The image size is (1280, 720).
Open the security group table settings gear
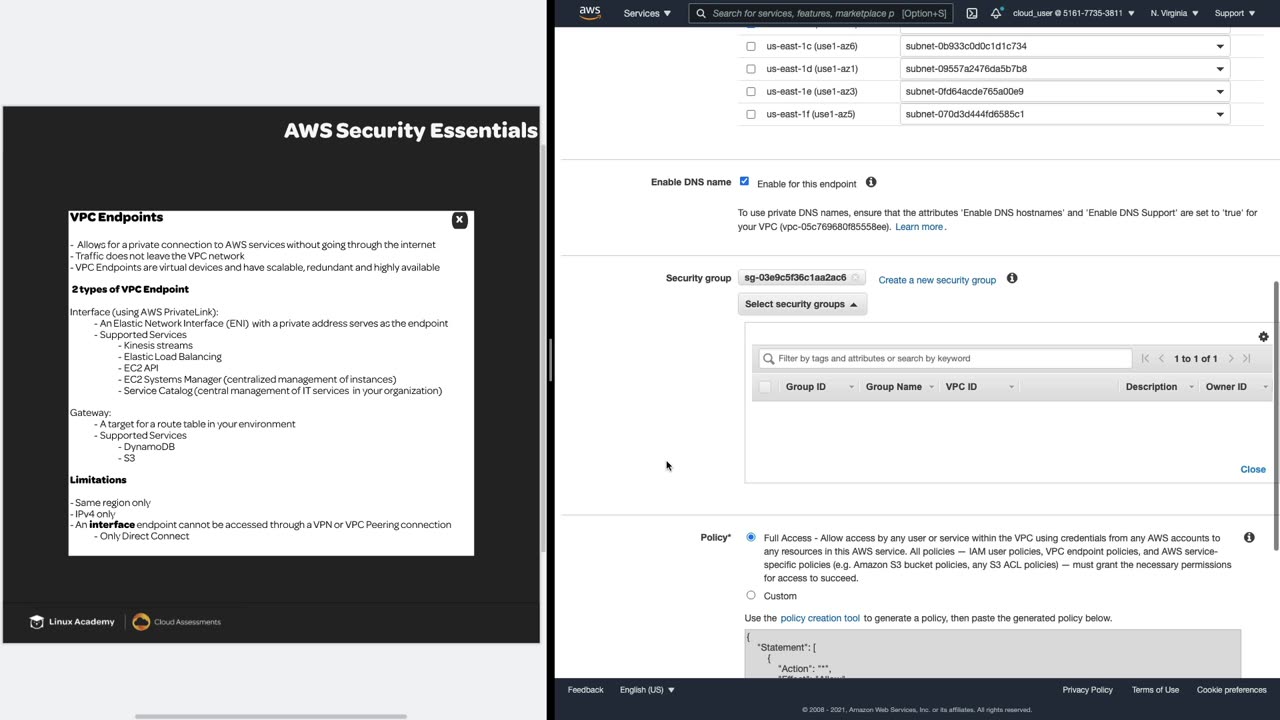(x=1263, y=337)
